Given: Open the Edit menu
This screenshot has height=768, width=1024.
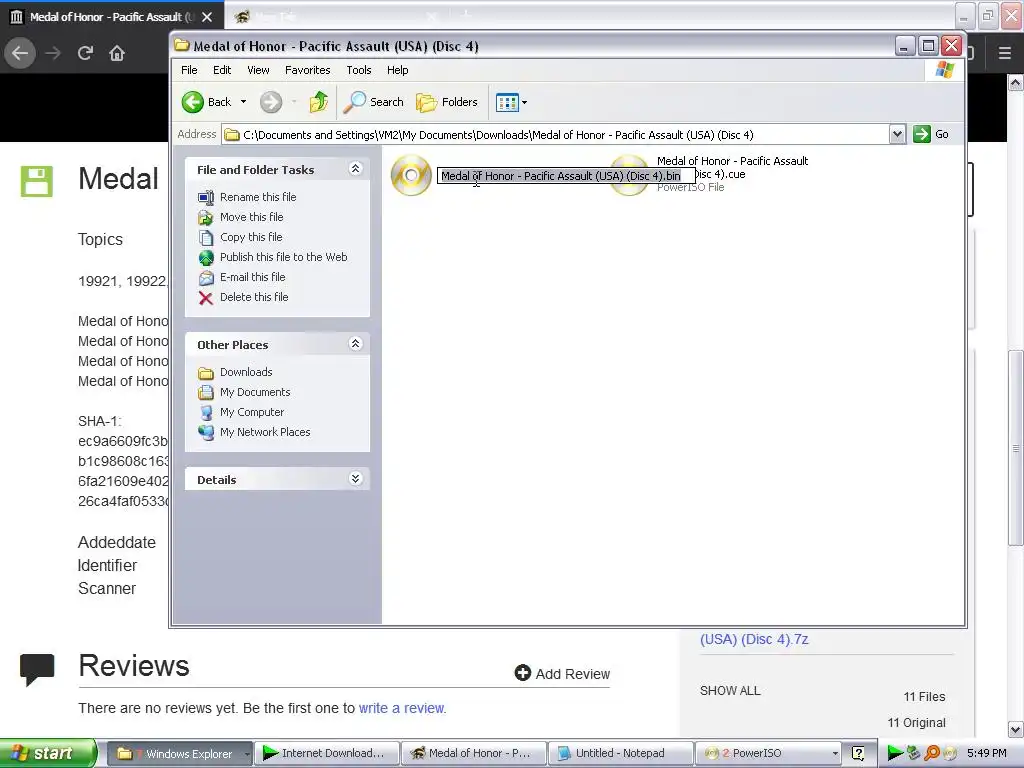Looking at the screenshot, I should 222,70.
